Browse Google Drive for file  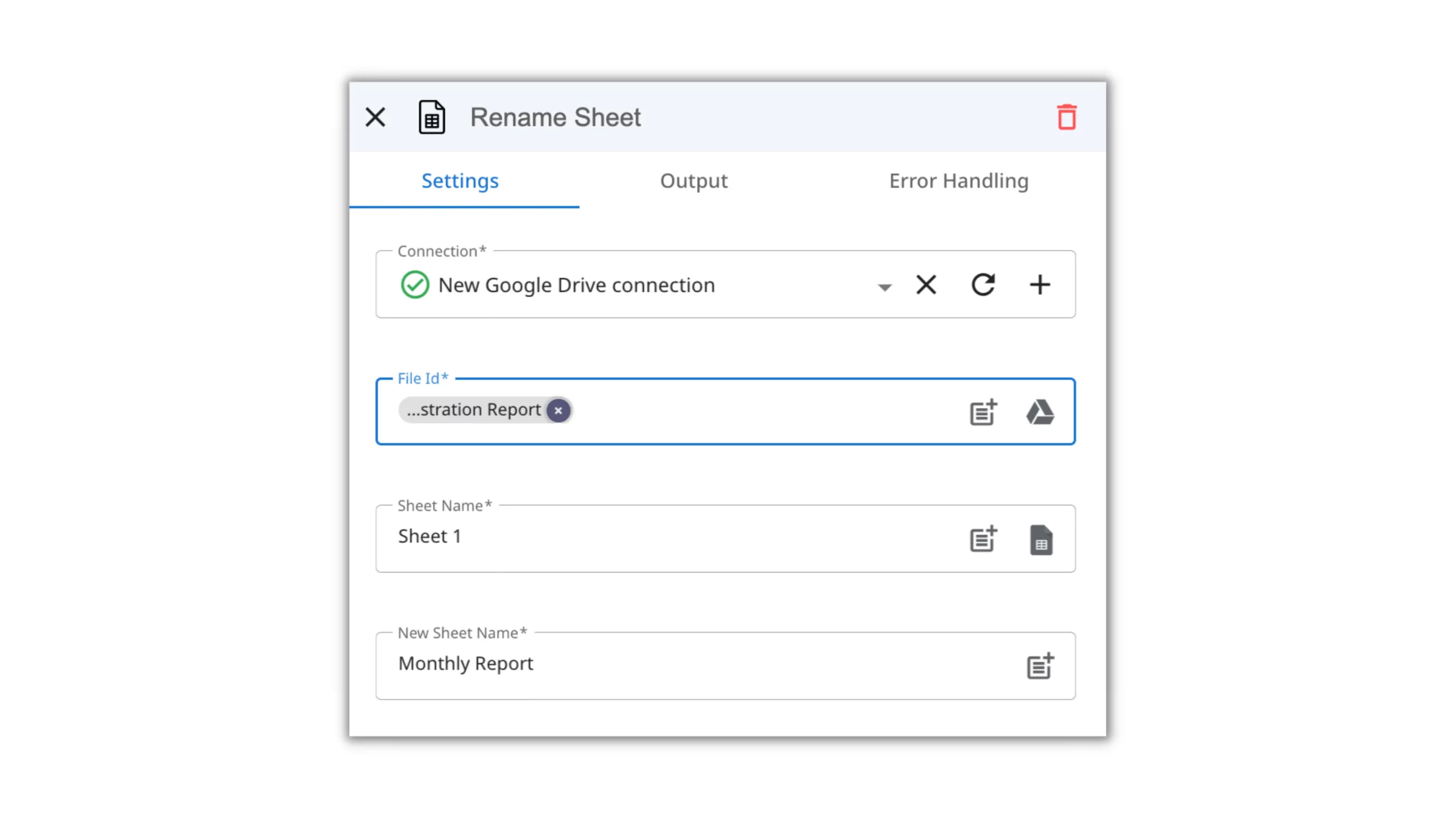point(1040,412)
